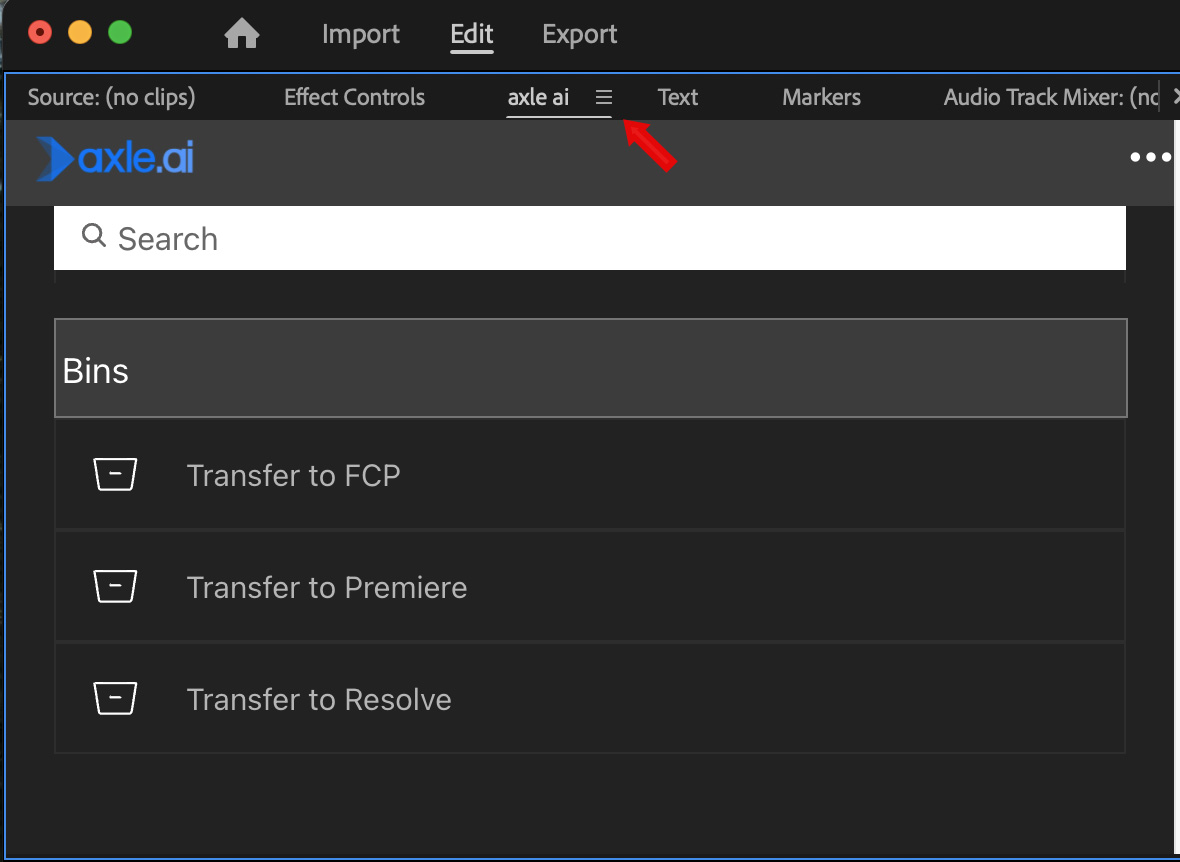Select the Transfer to Premiere bin icon
Screen dimensions: 1180x862
[115, 586]
